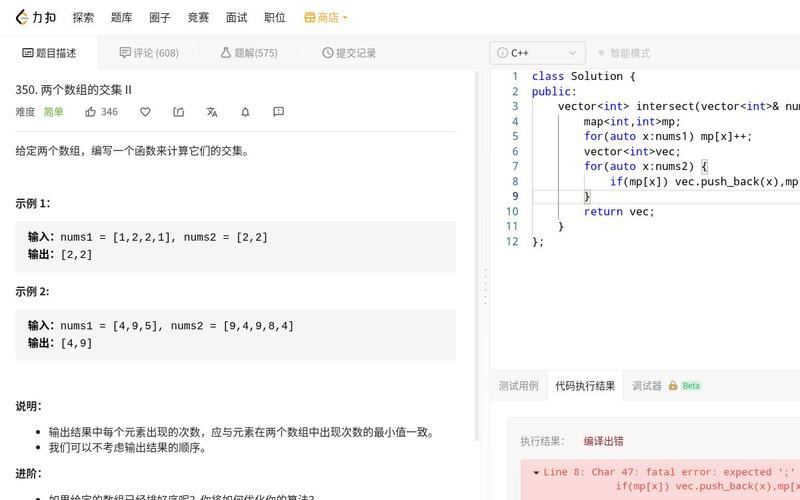Collapse the Line 8 error message triangle

tap(536, 472)
